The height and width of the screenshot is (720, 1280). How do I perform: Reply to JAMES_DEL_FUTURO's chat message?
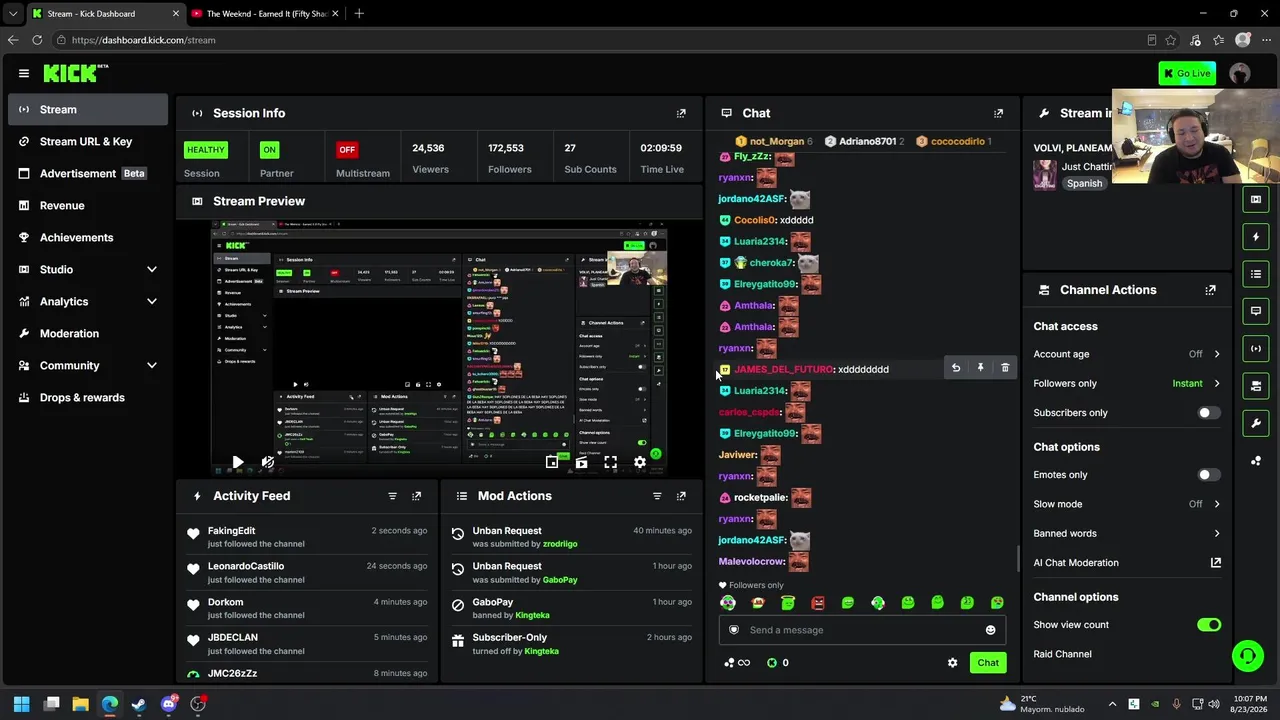(x=955, y=368)
